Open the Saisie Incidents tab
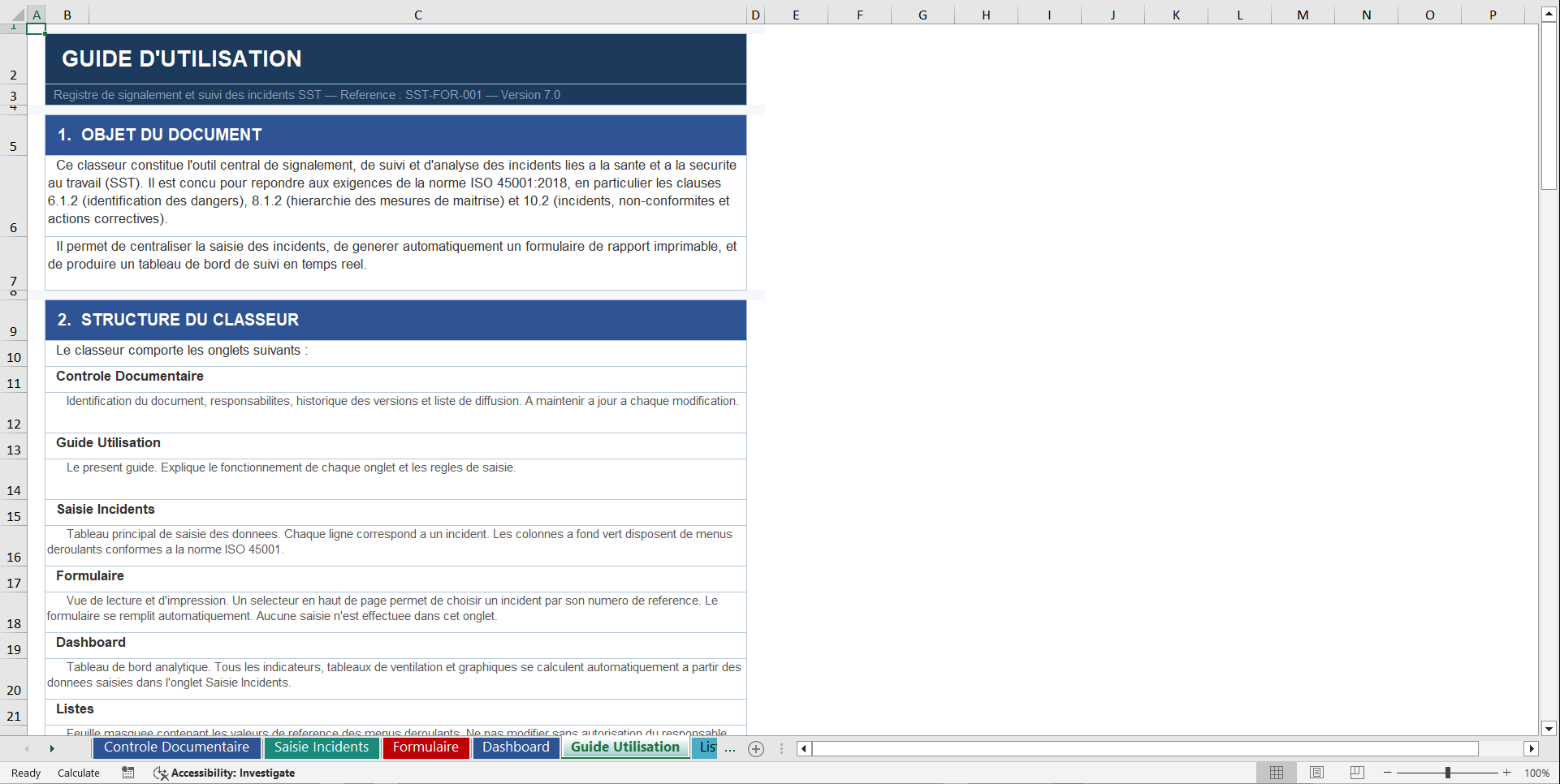 click(x=322, y=747)
